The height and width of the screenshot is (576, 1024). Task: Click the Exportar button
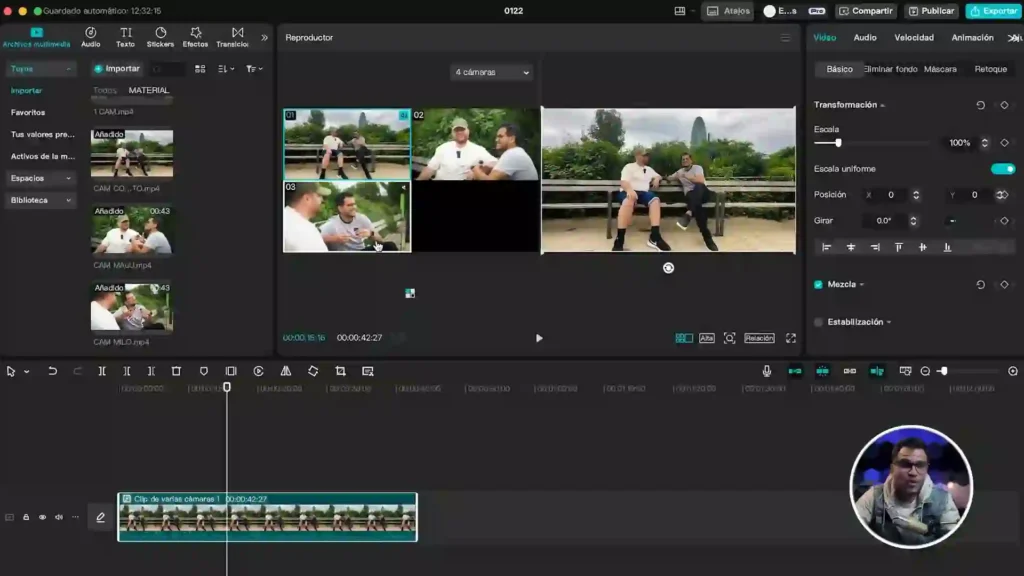(x=993, y=10)
